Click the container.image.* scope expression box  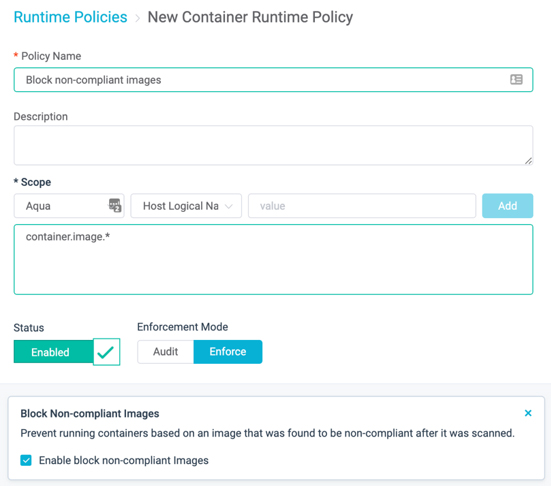(x=273, y=259)
